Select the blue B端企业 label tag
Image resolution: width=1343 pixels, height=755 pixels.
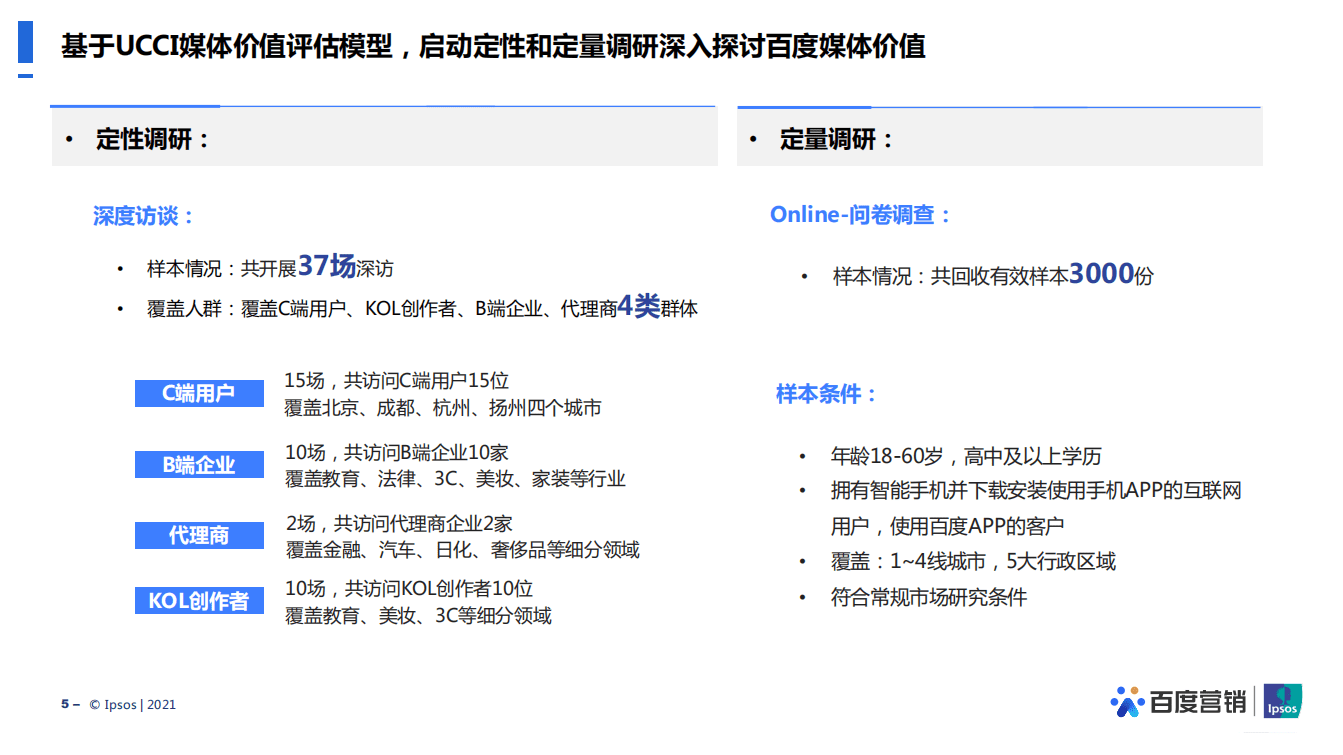click(x=198, y=464)
